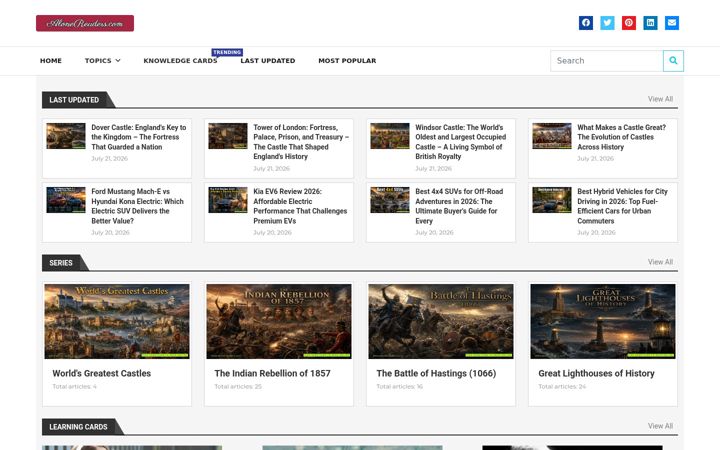Open Great Lighthouses of History series image
720x450 pixels.
pos(603,321)
